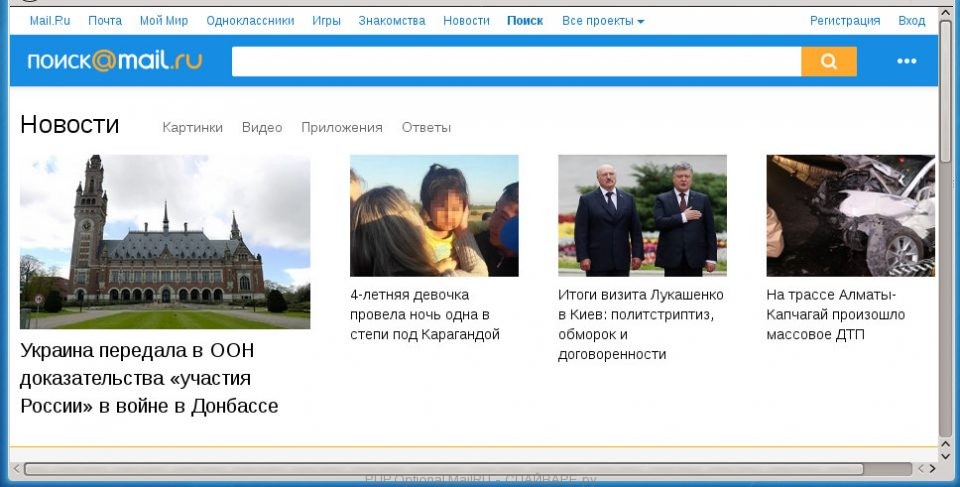This screenshot has width=960, height=487.
Task: Click the horizontal scrollbar at the bottom
Action: coord(443,469)
